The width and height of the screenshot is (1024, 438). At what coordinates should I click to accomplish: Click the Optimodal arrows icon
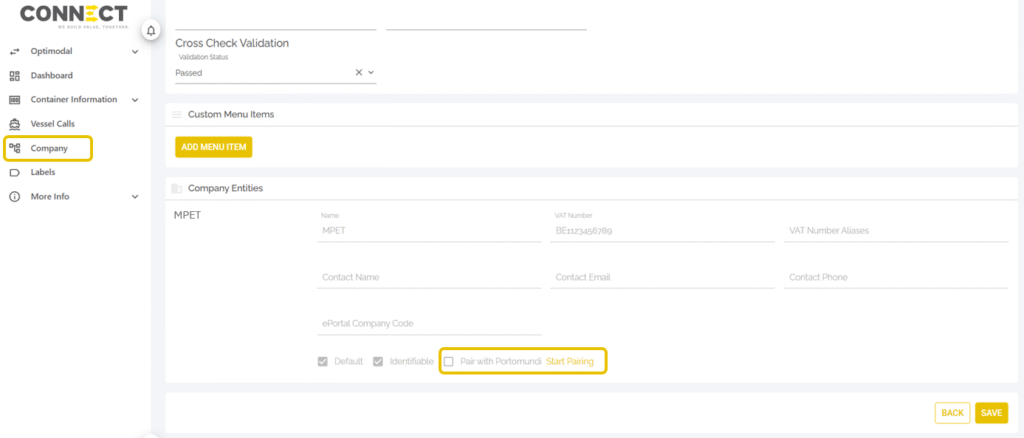[14, 51]
